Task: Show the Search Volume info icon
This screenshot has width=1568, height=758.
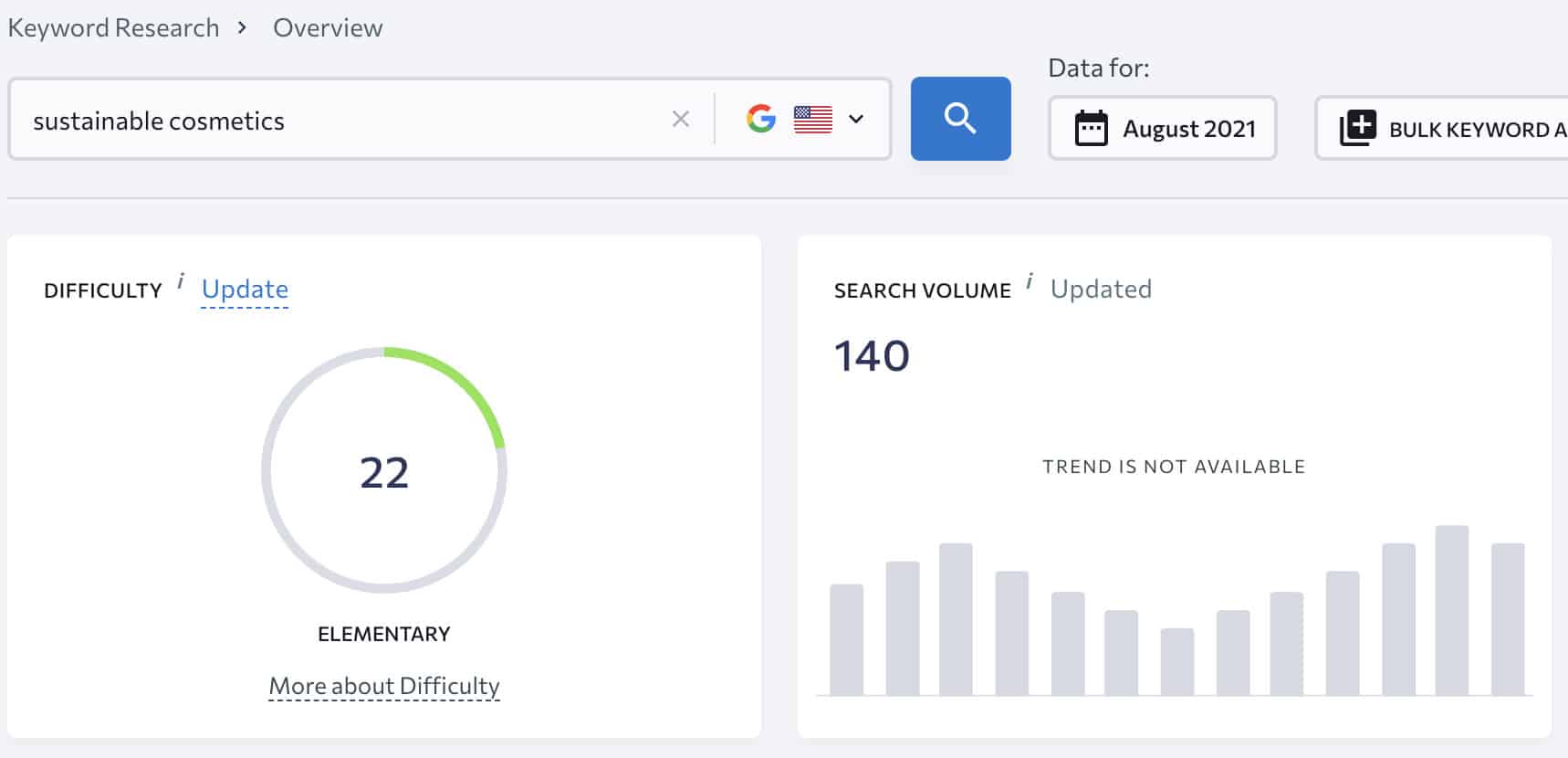Action: point(1030,281)
